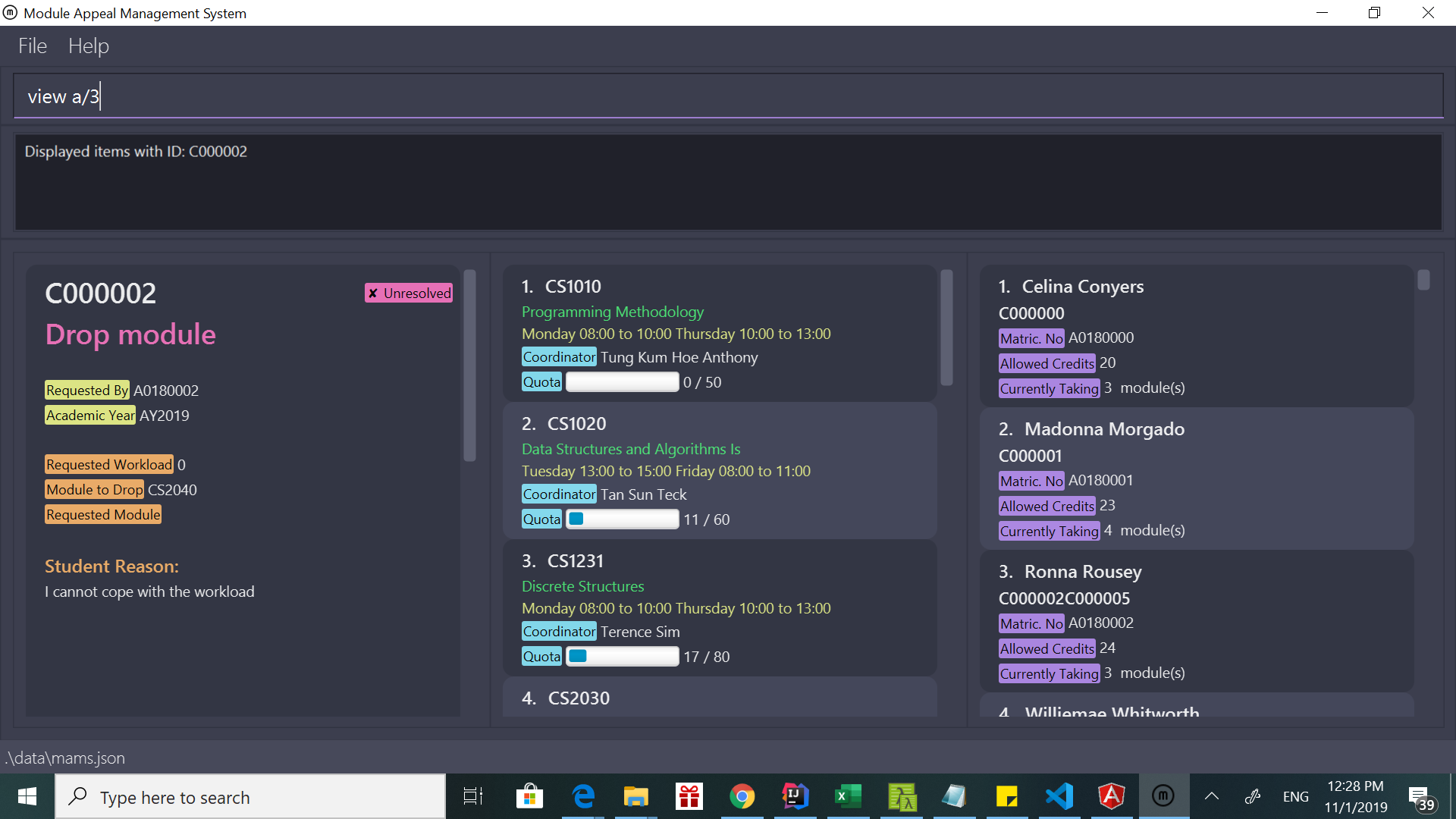This screenshot has width=1456, height=819.
Task: Click the CS1020 quota progress bar
Action: tap(622, 519)
